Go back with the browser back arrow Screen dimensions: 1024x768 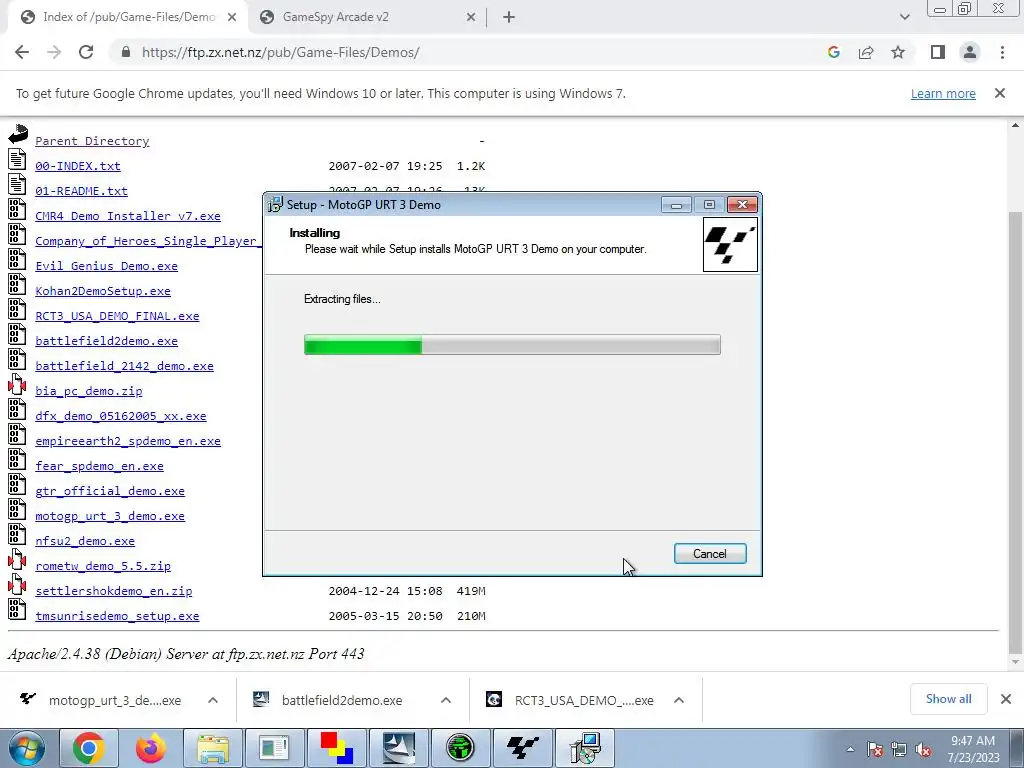tap(22, 52)
